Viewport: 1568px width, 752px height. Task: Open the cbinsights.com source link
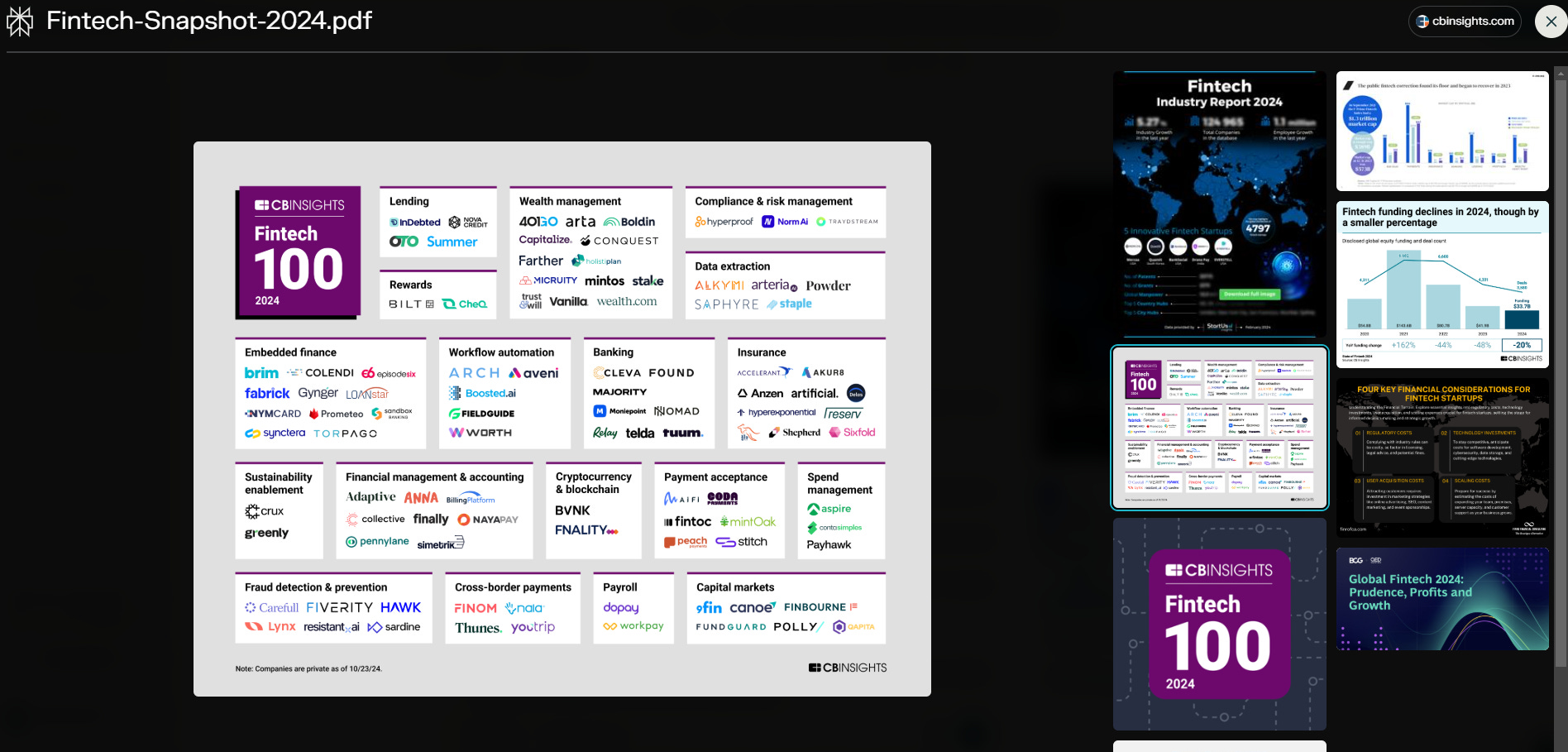(x=1465, y=22)
